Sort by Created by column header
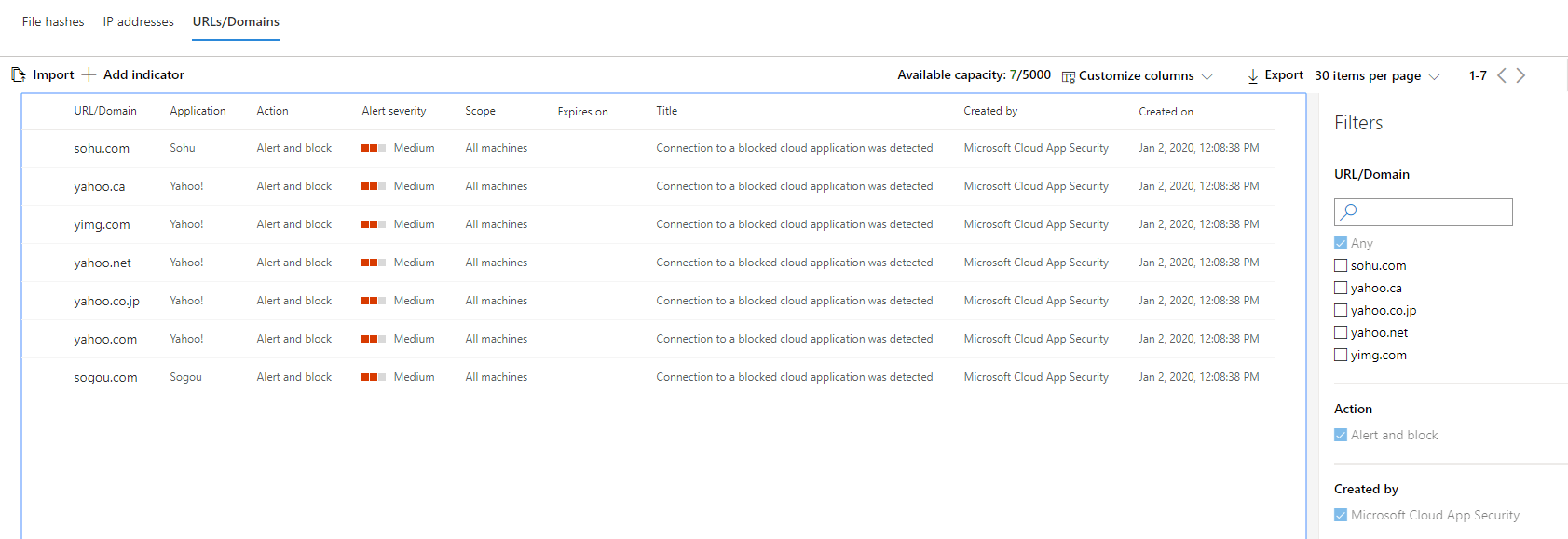The width and height of the screenshot is (1568, 539). pyautogui.click(x=990, y=111)
